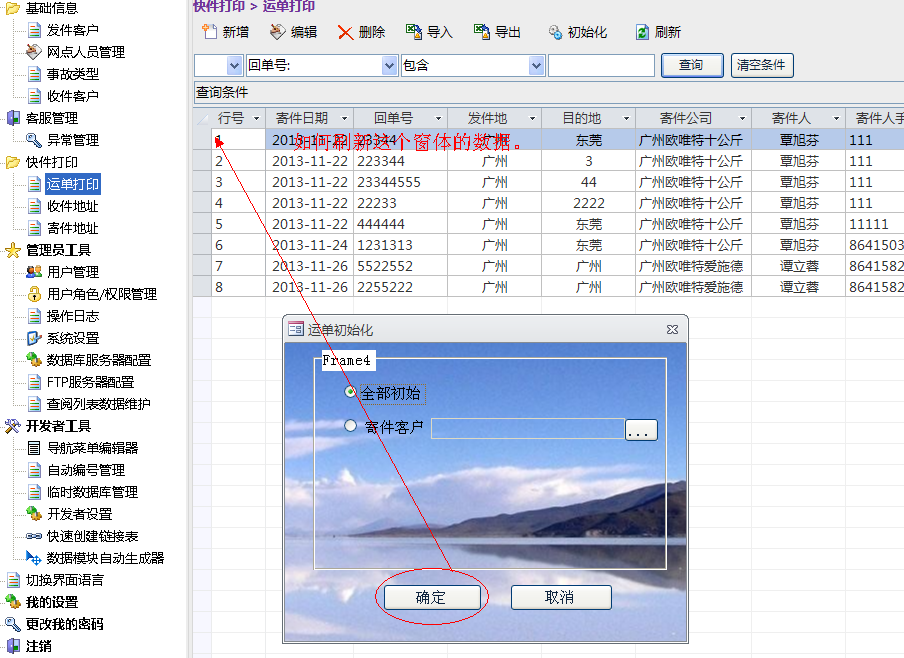Click the 快件打印 breadcrumb link
This screenshot has width=904, height=658.
[x=219, y=6]
